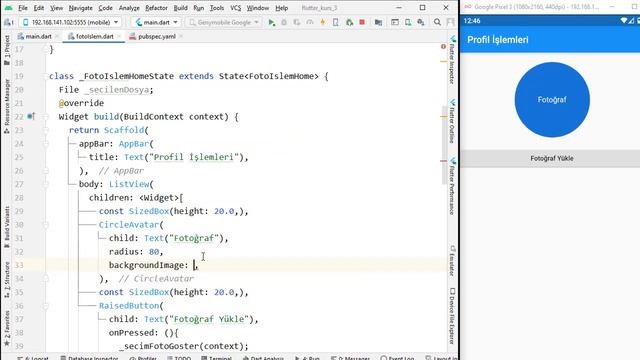Open the Build Variants tool window
This screenshot has width=640, height=360.
pyautogui.click(x=7, y=227)
